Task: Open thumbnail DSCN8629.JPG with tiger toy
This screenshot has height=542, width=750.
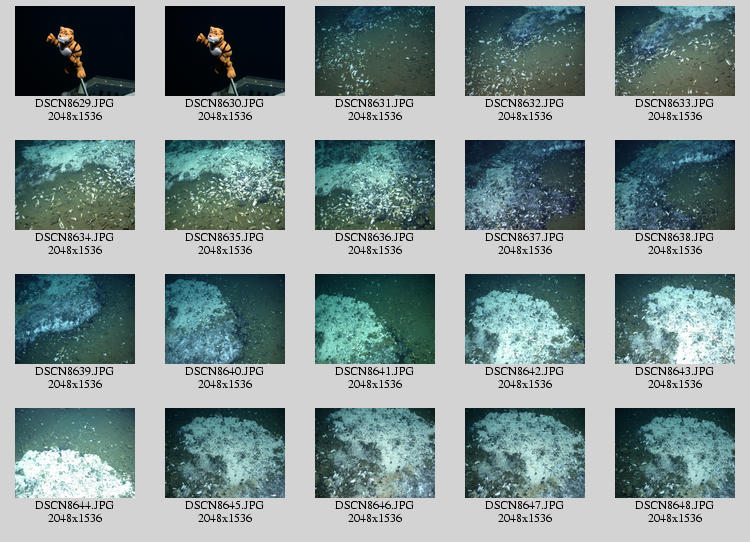Action: [75, 51]
